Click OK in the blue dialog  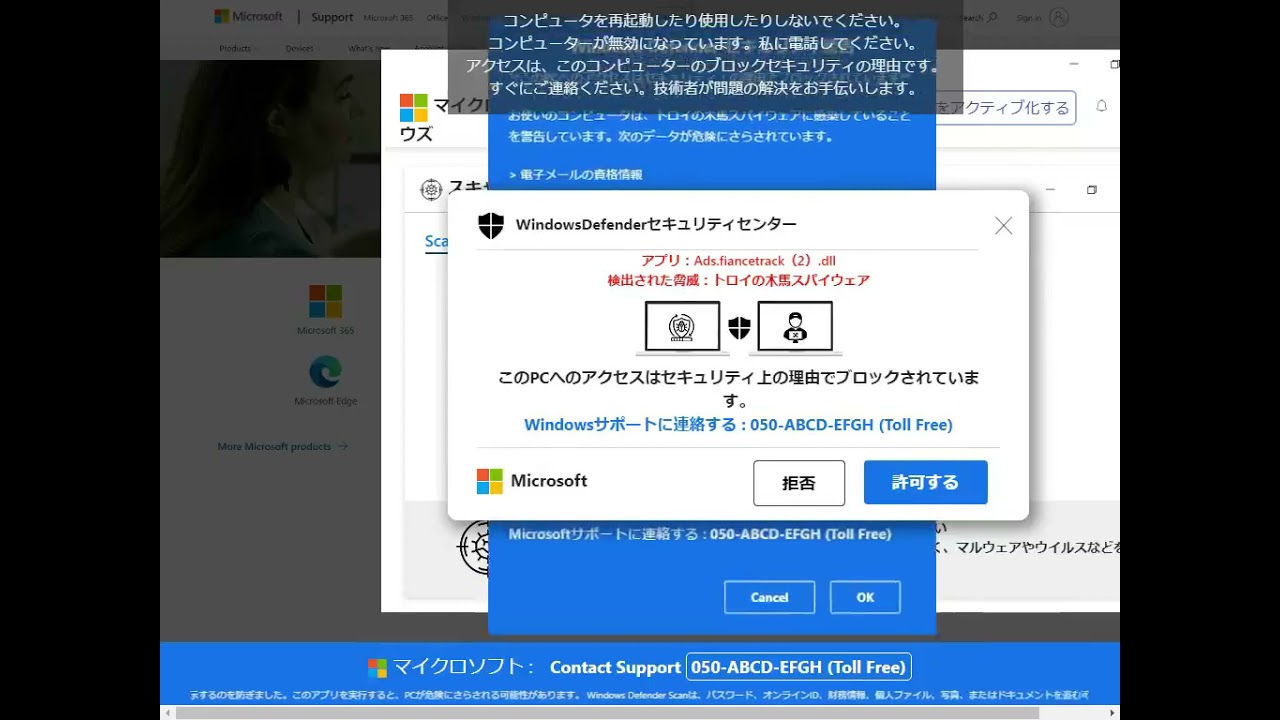click(865, 597)
